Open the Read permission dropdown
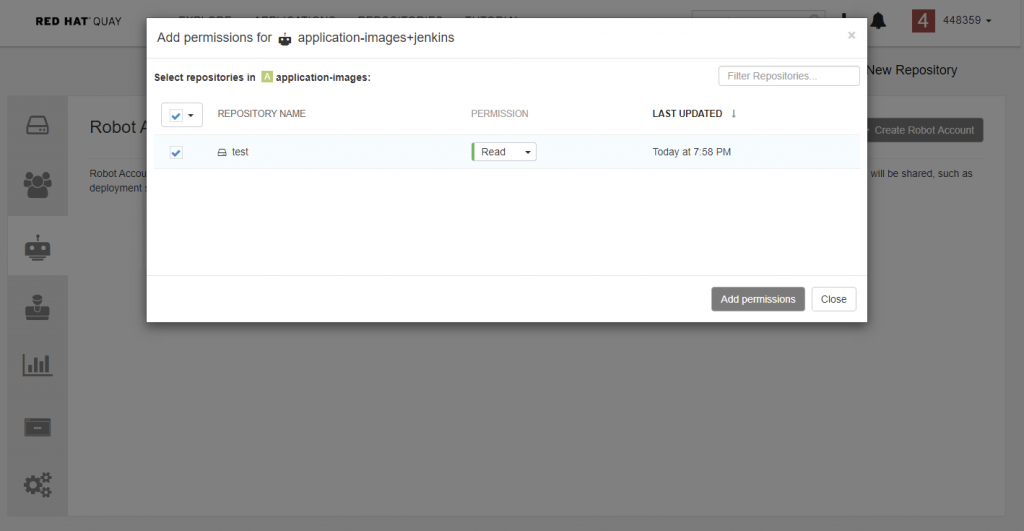The width and height of the screenshot is (1024, 531). click(504, 152)
